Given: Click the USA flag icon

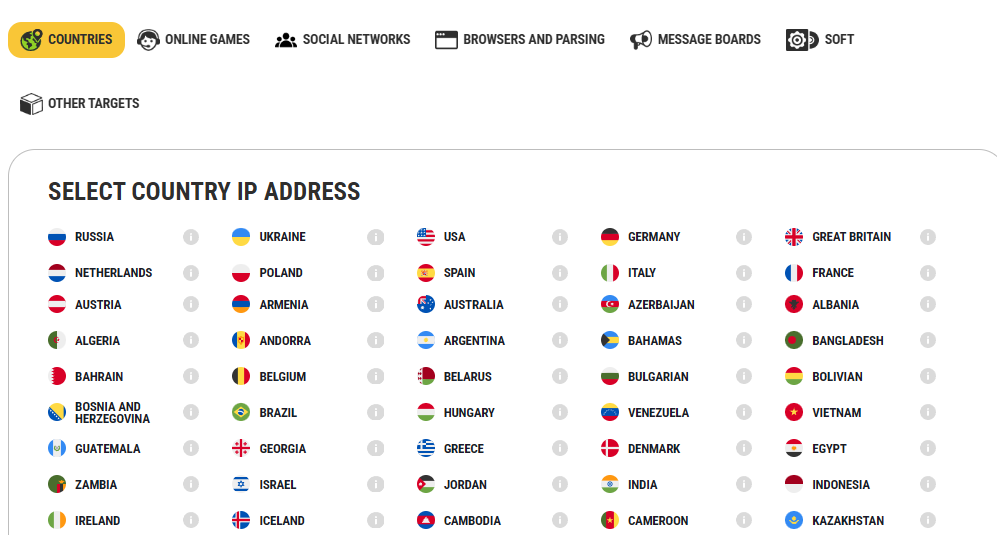Looking at the screenshot, I should (426, 237).
